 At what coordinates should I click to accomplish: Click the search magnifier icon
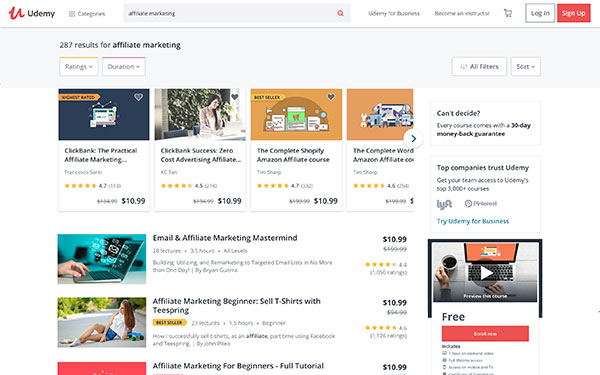(x=340, y=13)
